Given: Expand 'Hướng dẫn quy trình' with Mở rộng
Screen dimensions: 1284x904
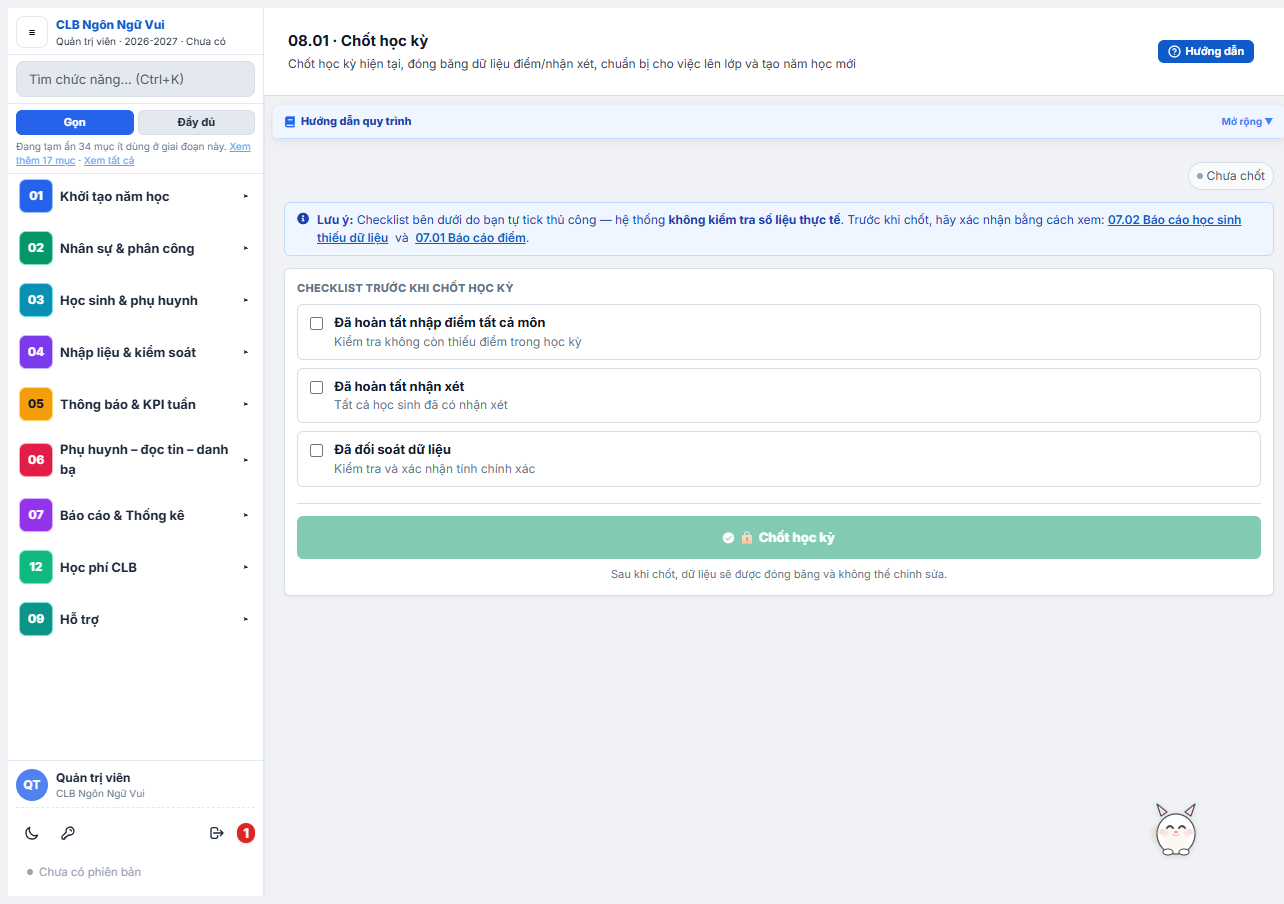Looking at the screenshot, I should pos(1247,121).
